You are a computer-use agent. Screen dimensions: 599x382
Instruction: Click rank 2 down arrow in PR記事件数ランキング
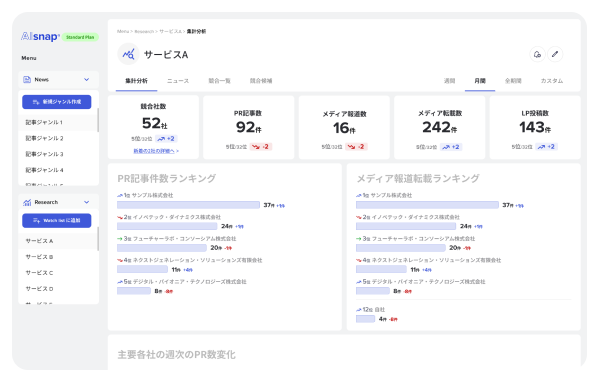pyautogui.click(x=120, y=217)
